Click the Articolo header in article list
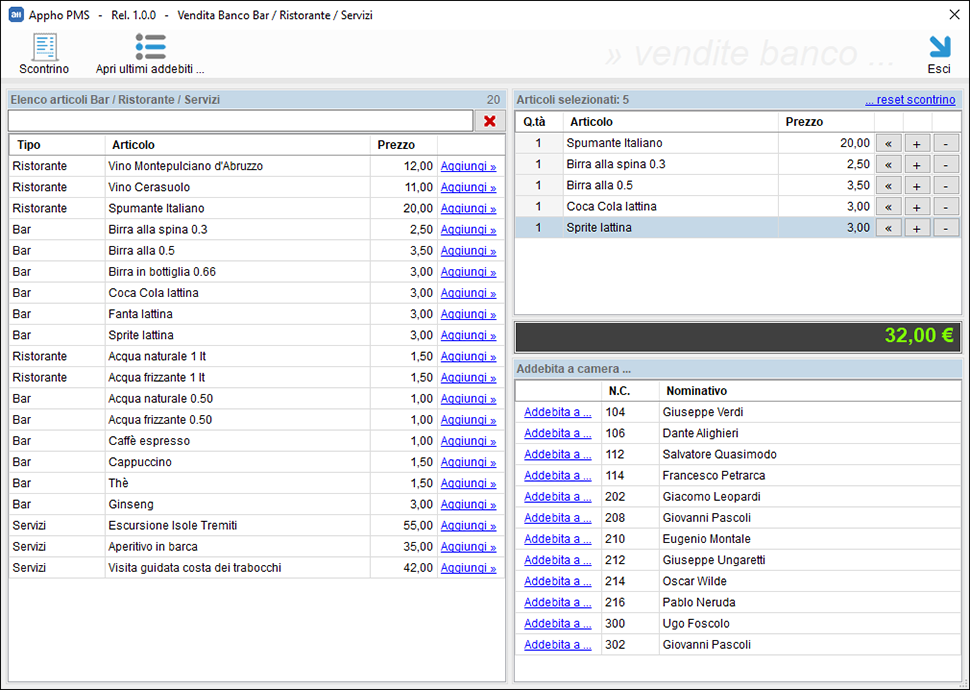Image resolution: width=970 pixels, height=690 pixels. (x=238, y=145)
